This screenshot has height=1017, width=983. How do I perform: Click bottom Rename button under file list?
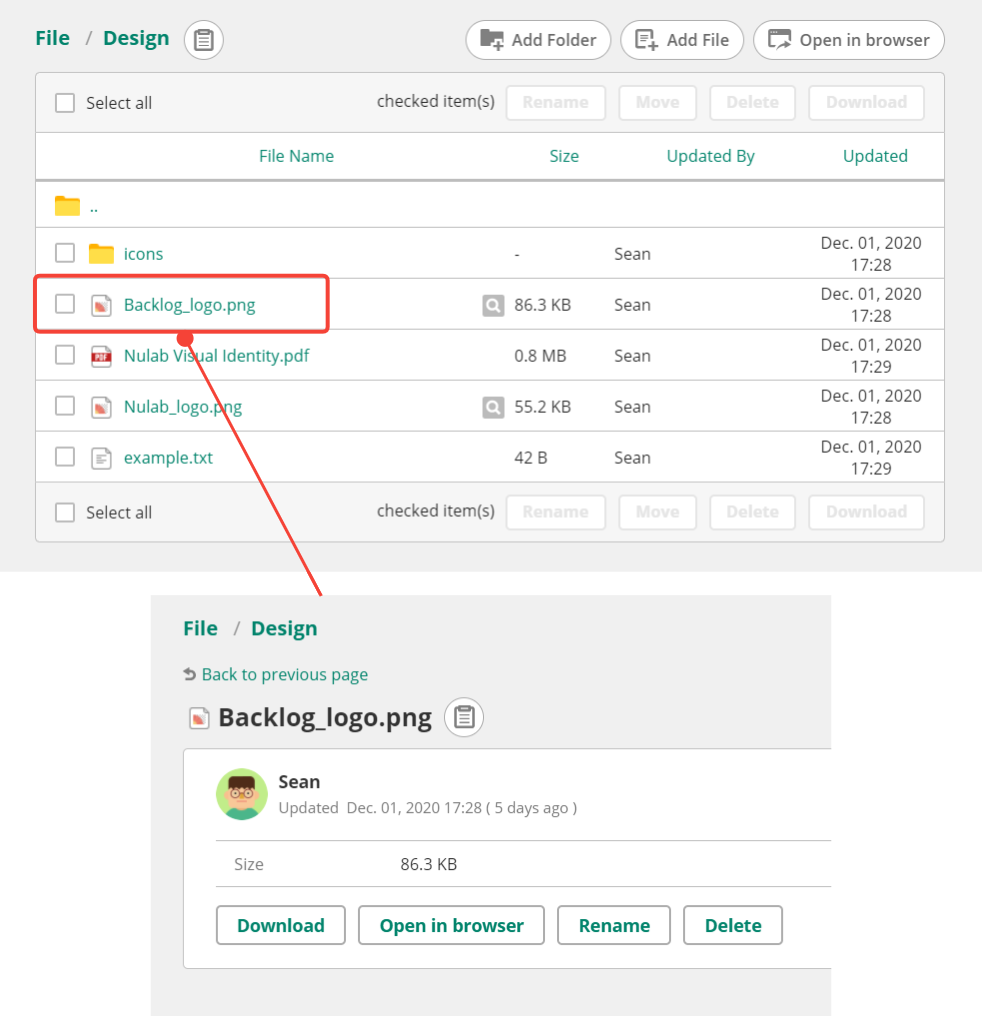pyautogui.click(x=556, y=512)
